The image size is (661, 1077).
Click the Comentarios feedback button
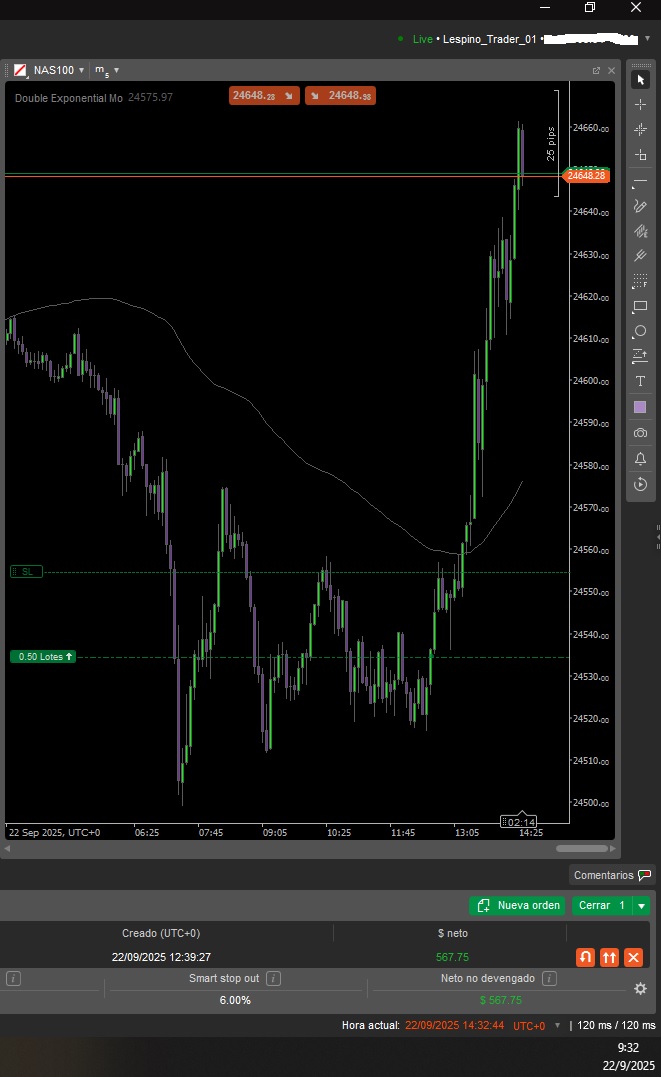[x=612, y=875]
